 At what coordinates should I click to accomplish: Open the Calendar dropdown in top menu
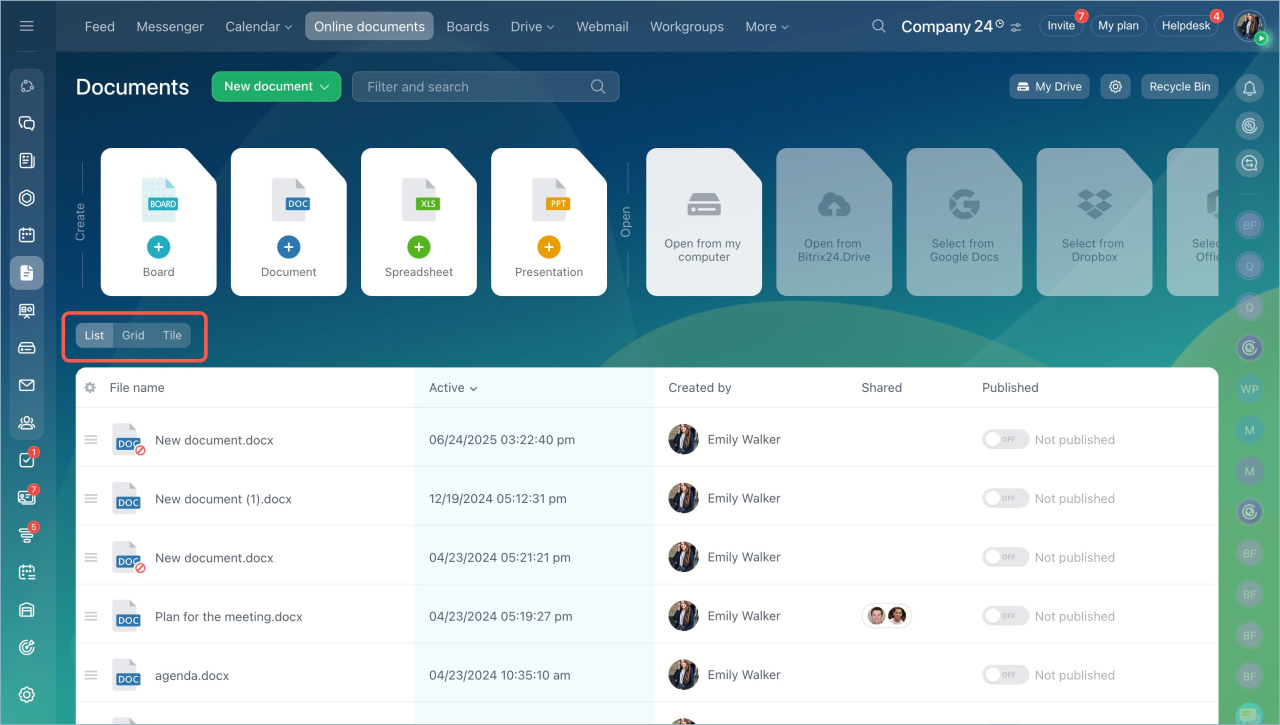tap(258, 27)
